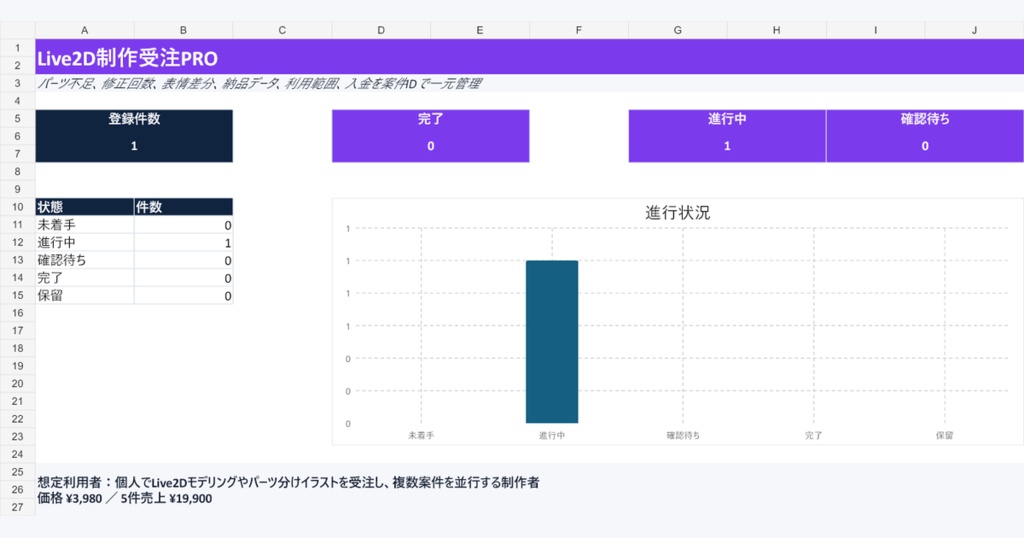
Task: Select column A header
Action: pos(84,30)
